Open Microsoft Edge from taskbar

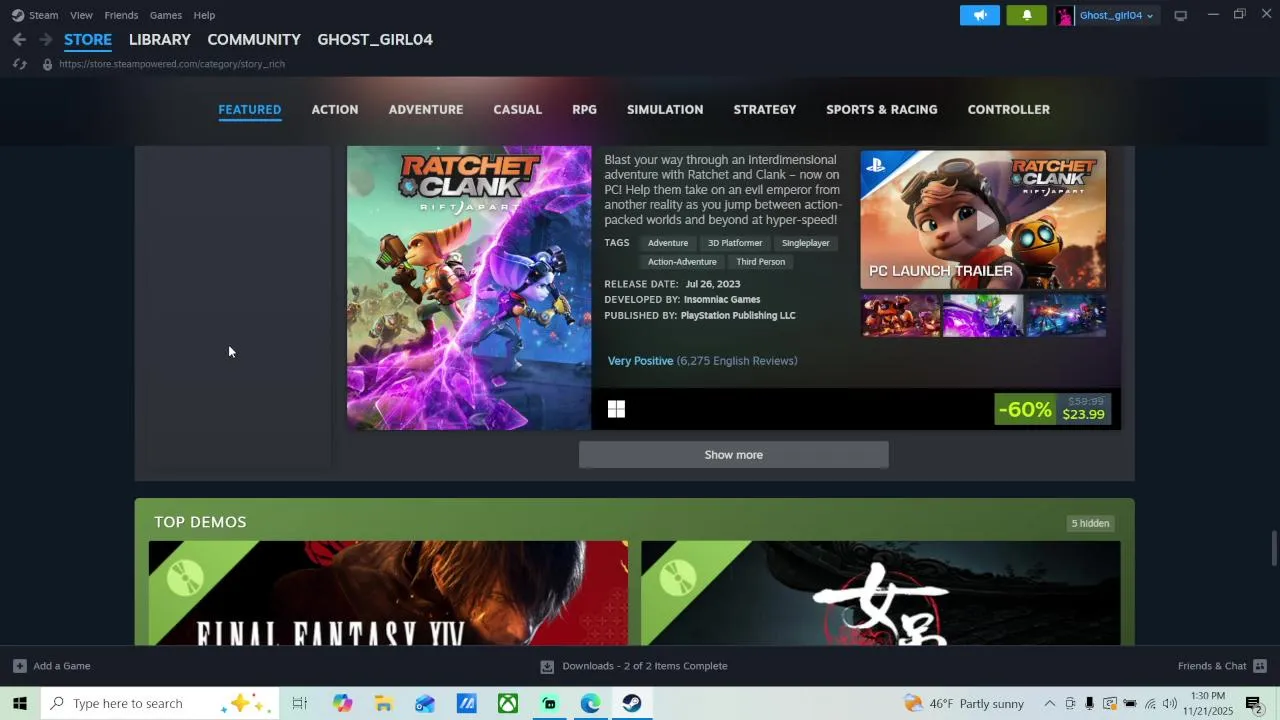(591, 703)
